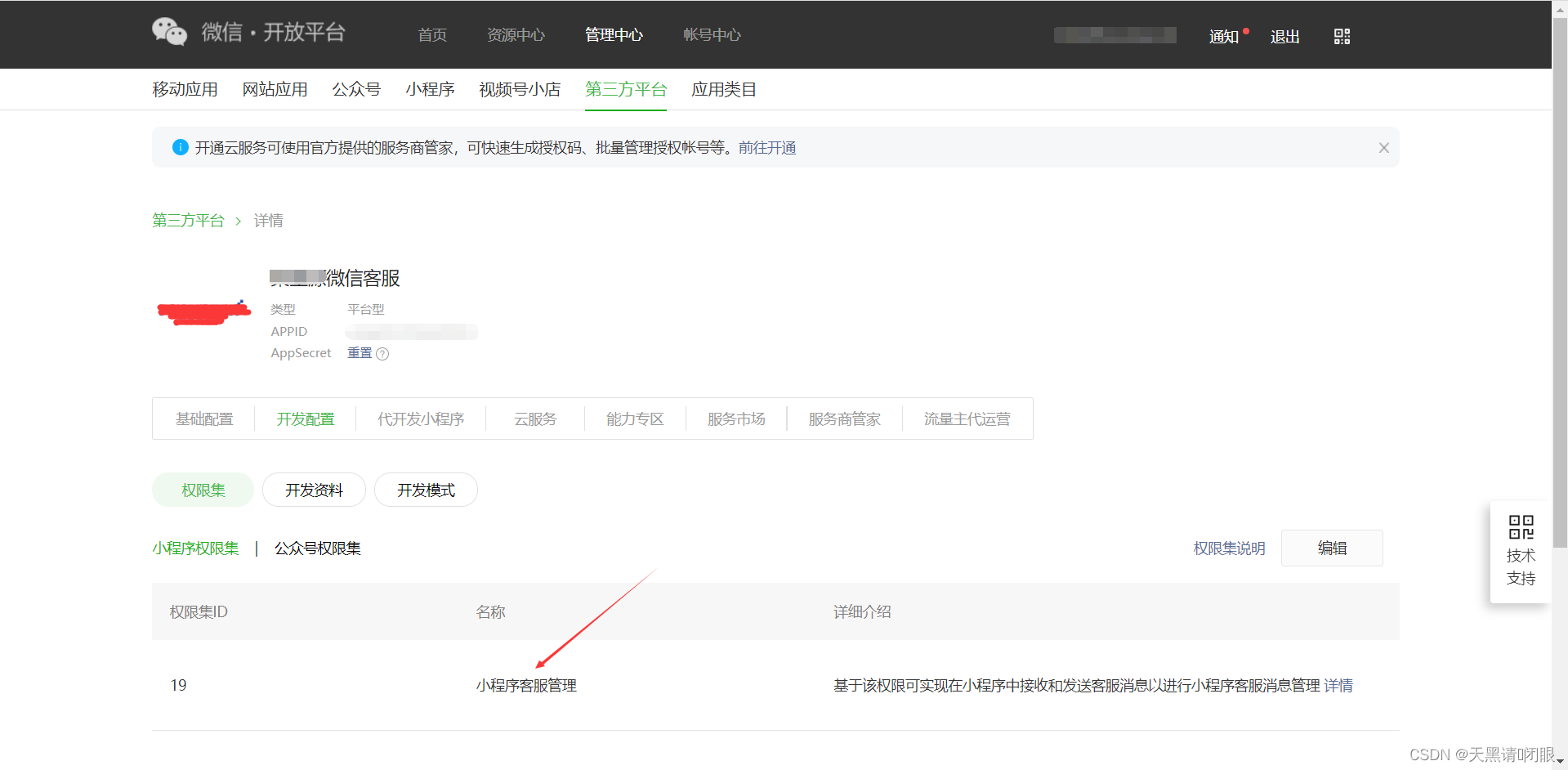The height and width of the screenshot is (770, 1568).
Task: Click the 平台型 type value
Action: pos(365,309)
